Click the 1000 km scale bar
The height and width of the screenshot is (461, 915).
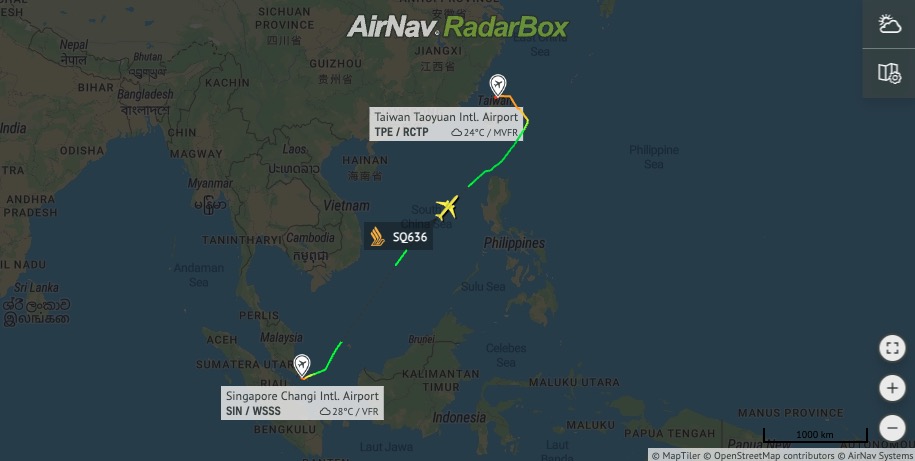[x=815, y=435]
